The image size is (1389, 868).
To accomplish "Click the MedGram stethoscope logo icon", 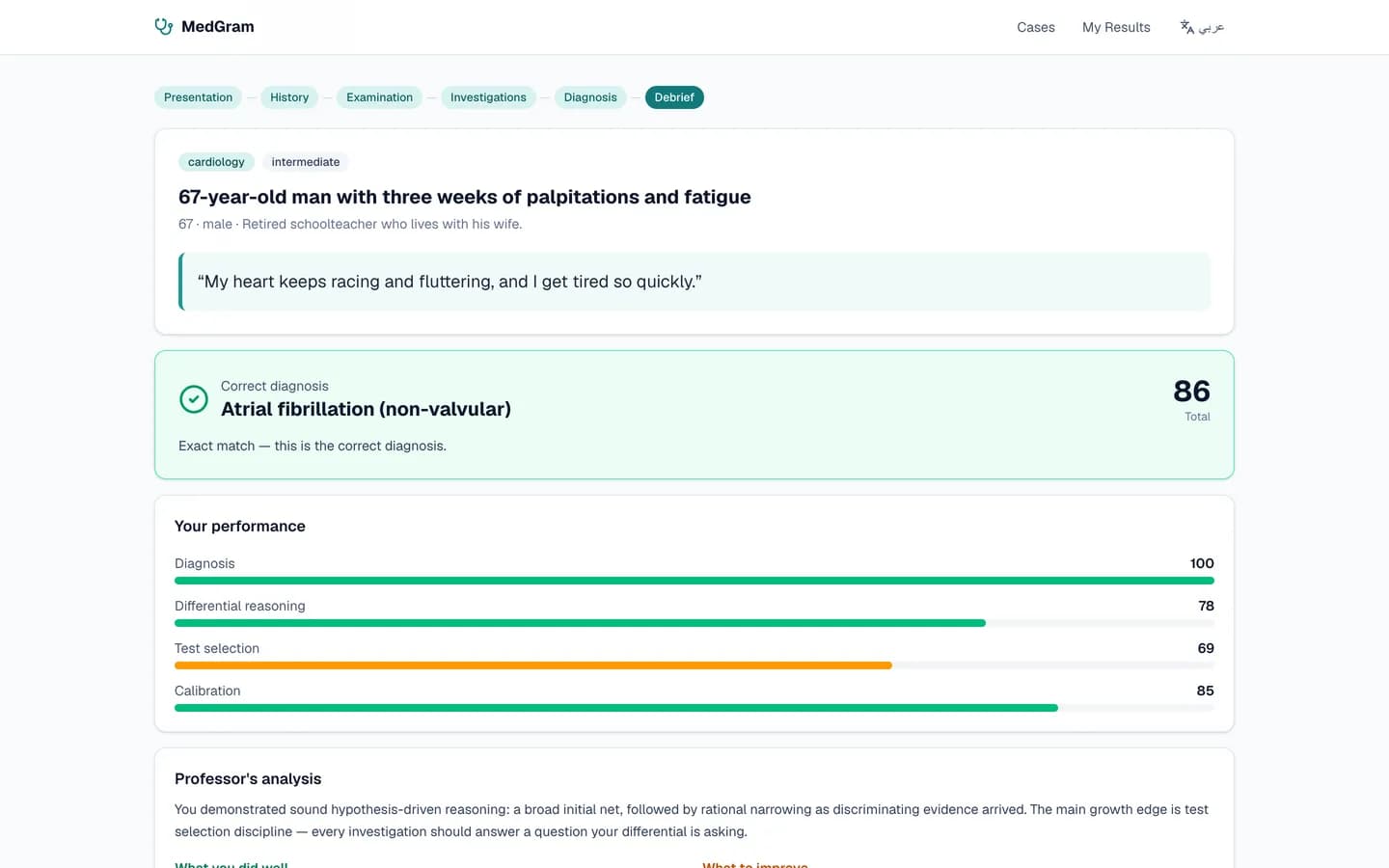I will [x=164, y=27].
